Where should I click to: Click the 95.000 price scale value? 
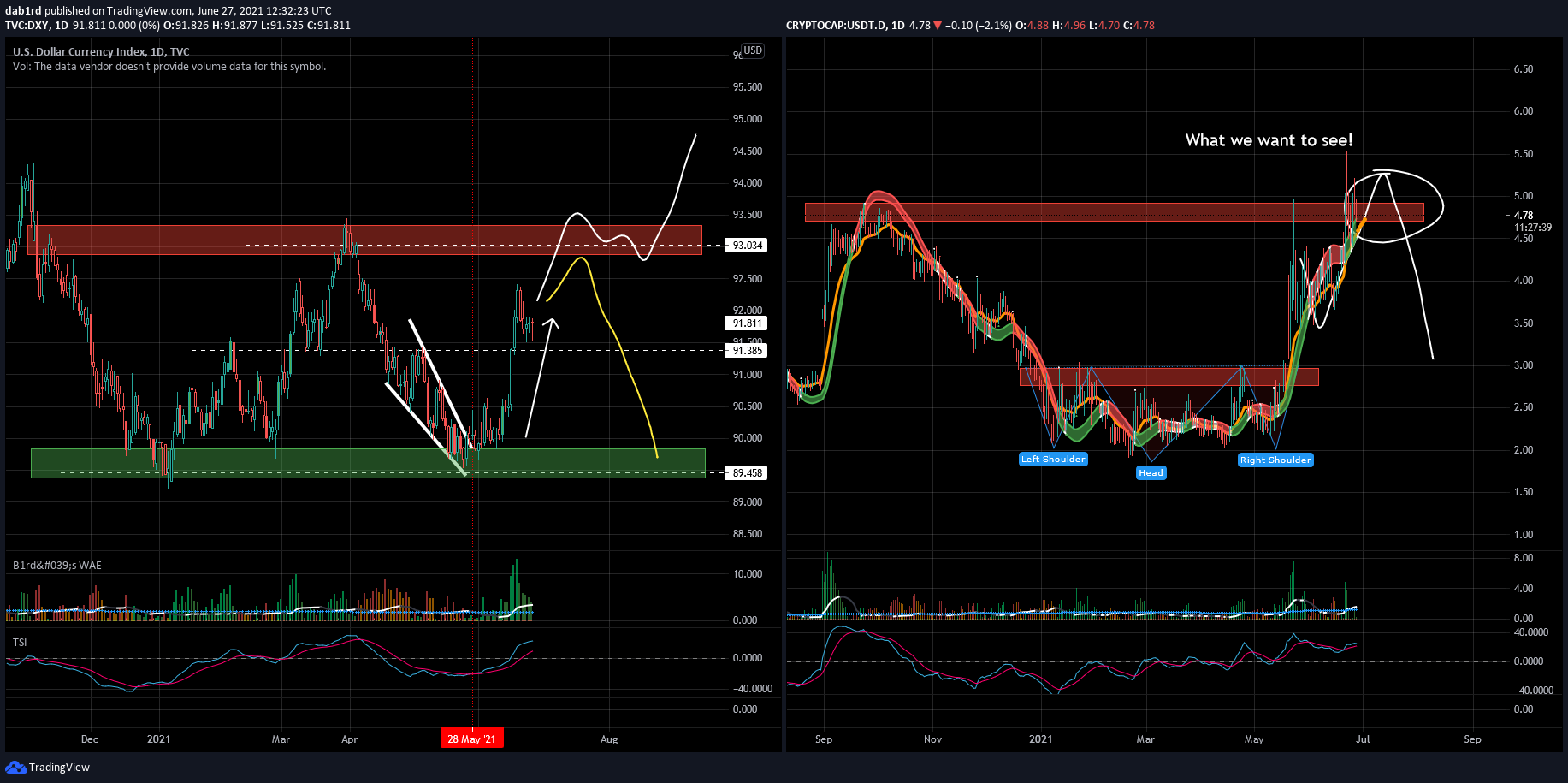click(x=748, y=119)
